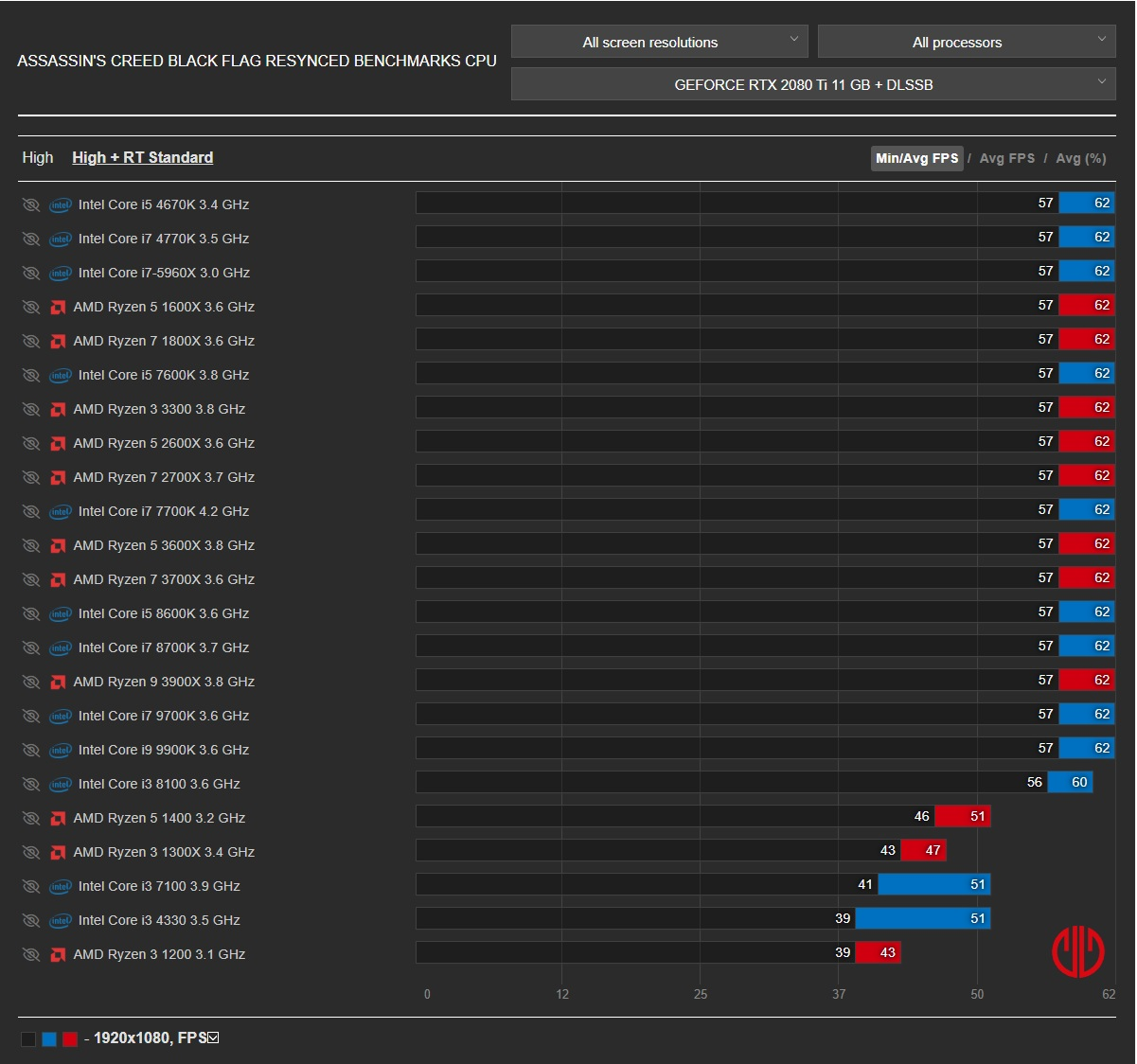Click the AMD Ryzen 5 1400 3.2 GHz label
The image size is (1137, 1064).
(x=159, y=818)
